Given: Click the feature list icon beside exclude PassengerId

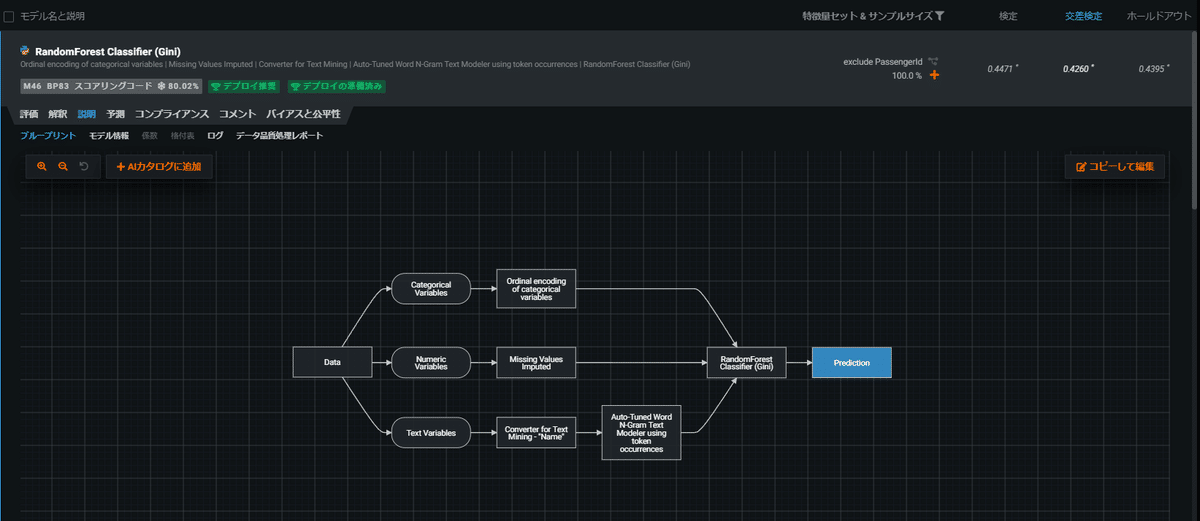Looking at the screenshot, I should coord(934,61).
